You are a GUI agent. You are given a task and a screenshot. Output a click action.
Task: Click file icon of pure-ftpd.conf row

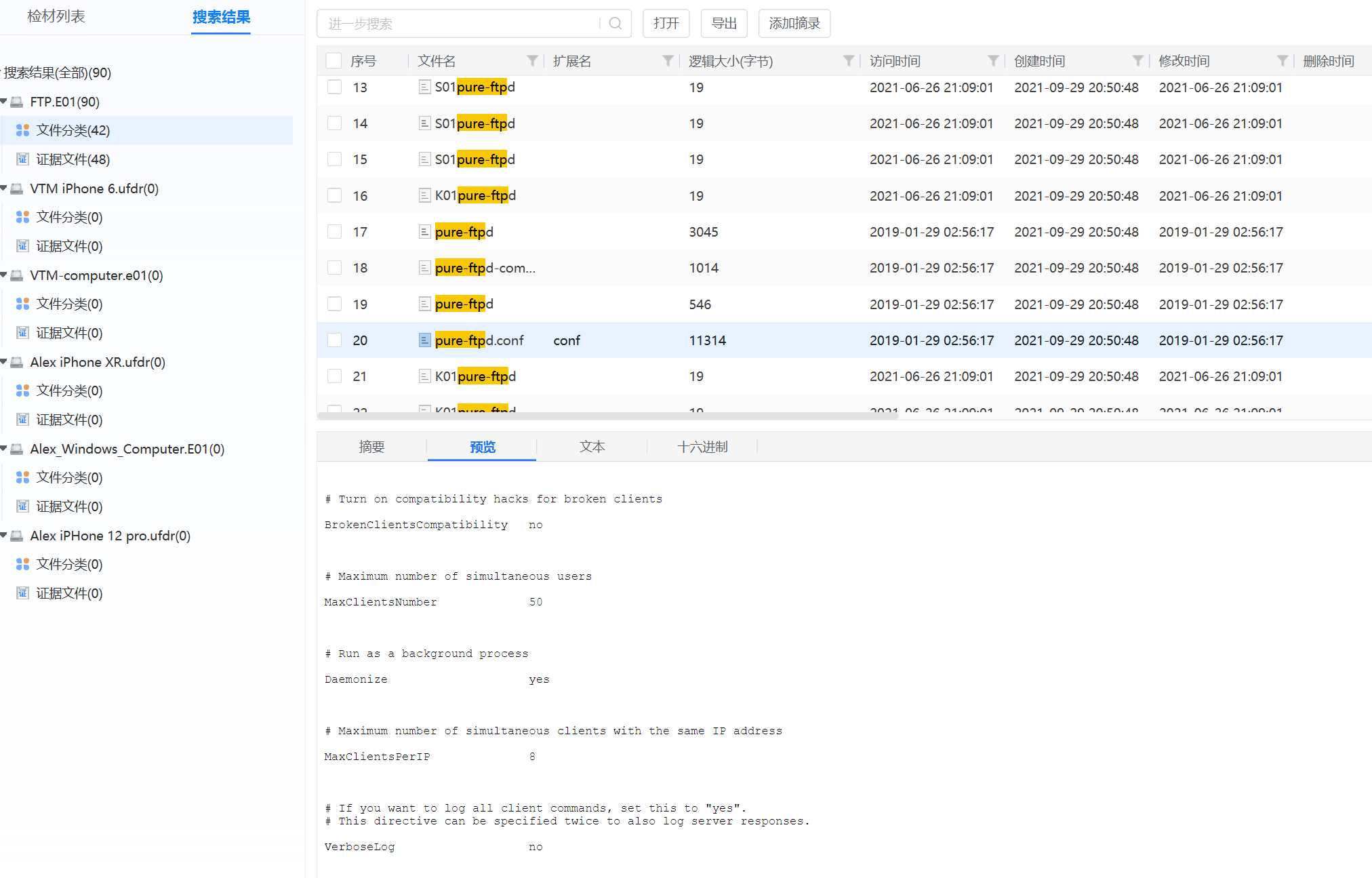pyautogui.click(x=424, y=340)
